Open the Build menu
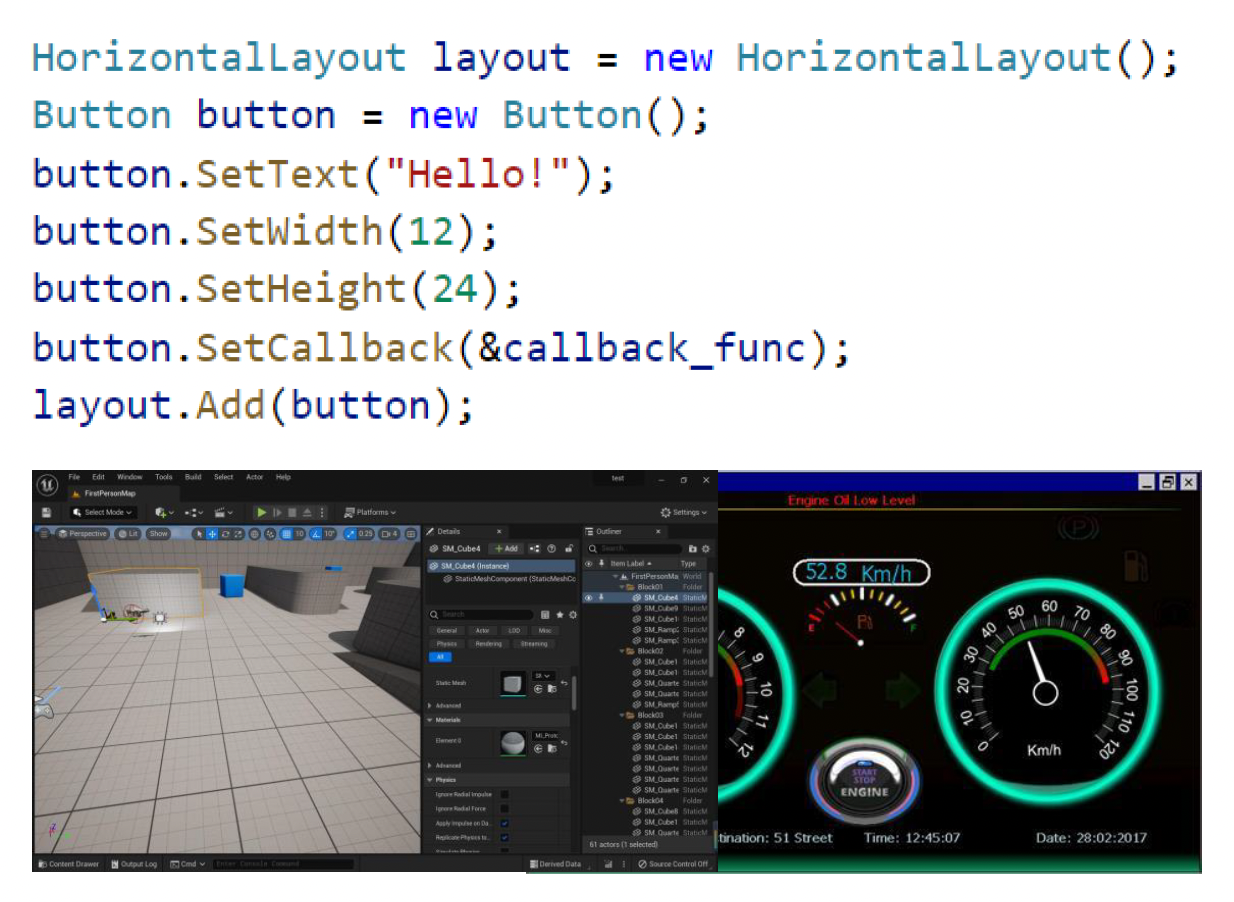 [193, 477]
